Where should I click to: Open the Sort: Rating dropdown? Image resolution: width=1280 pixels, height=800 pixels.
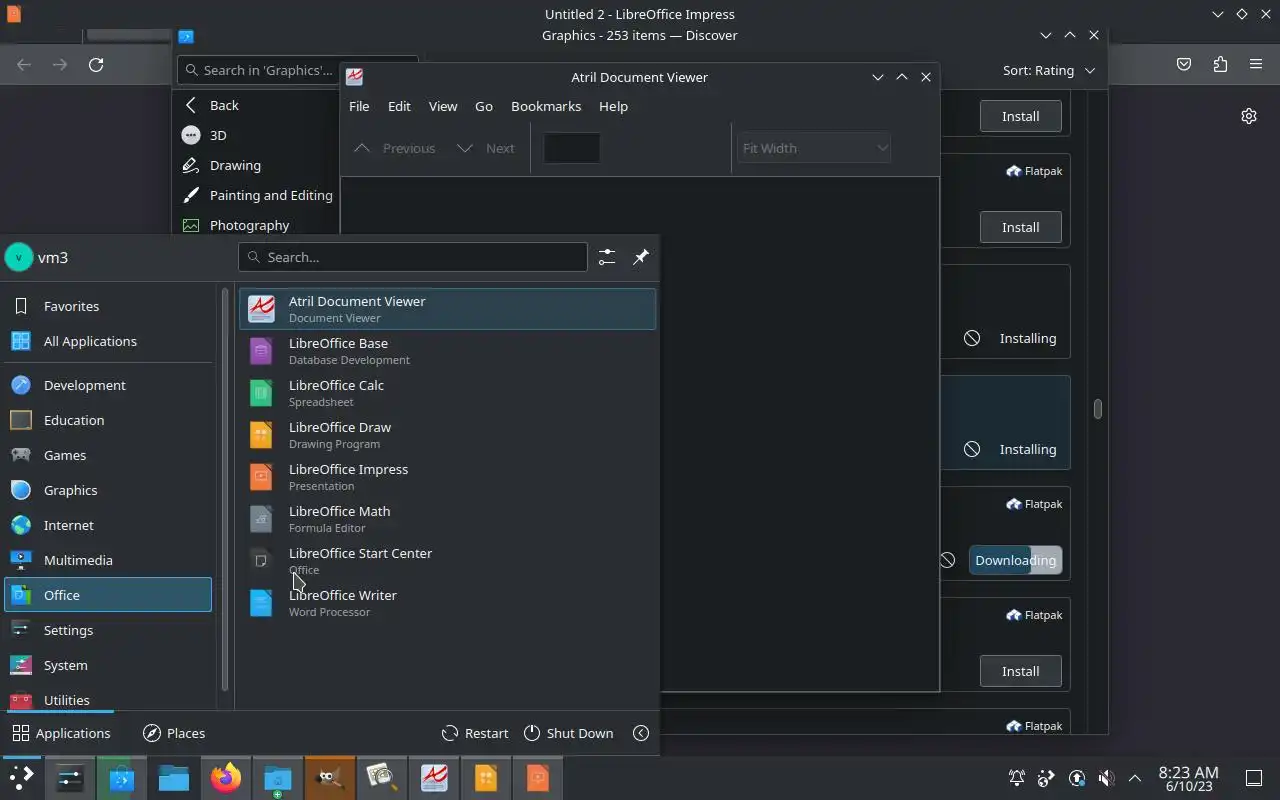[x=1049, y=70]
